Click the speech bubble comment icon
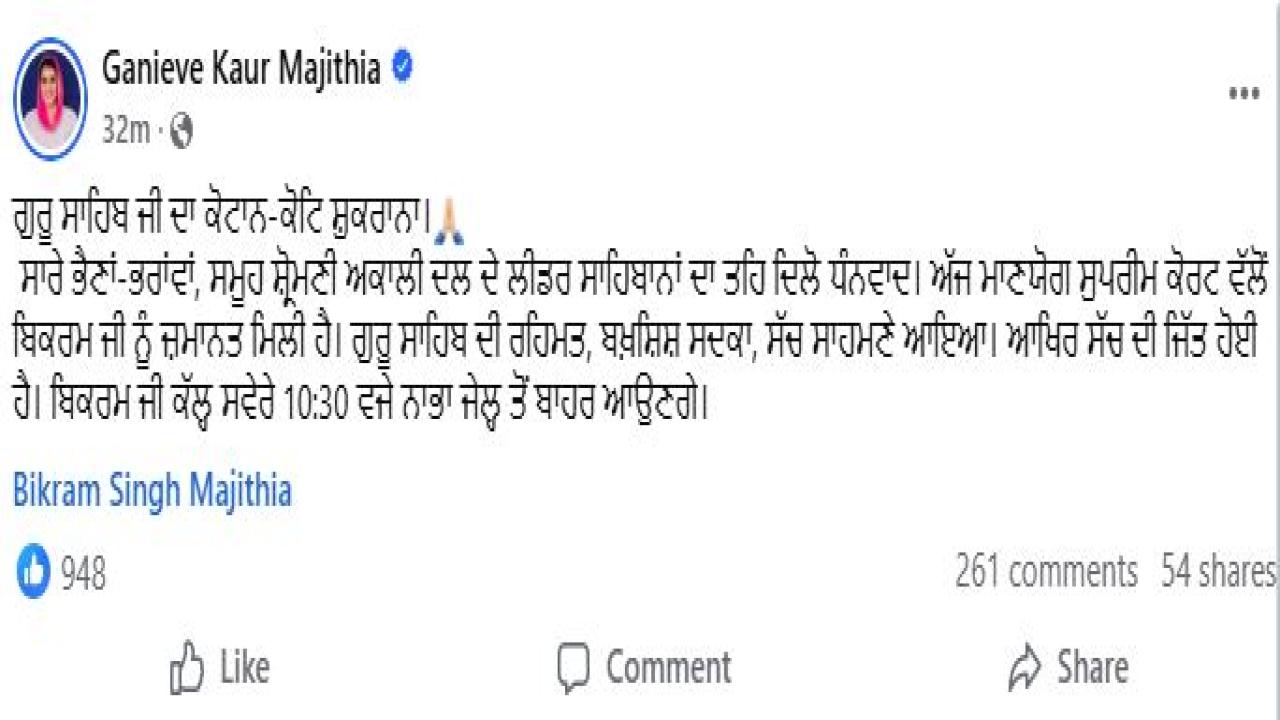The image size is (1280, 720). [x=574, y=667]
